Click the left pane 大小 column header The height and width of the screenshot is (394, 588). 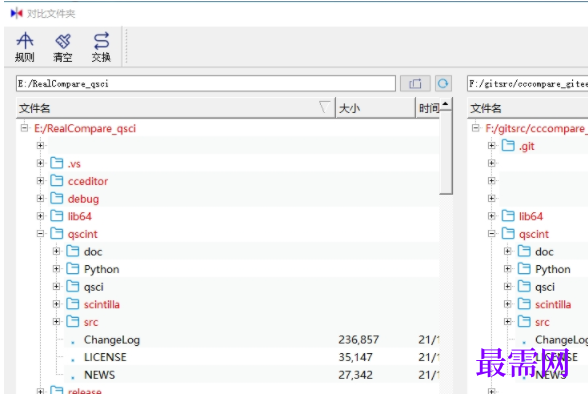[x=375, y=108]
